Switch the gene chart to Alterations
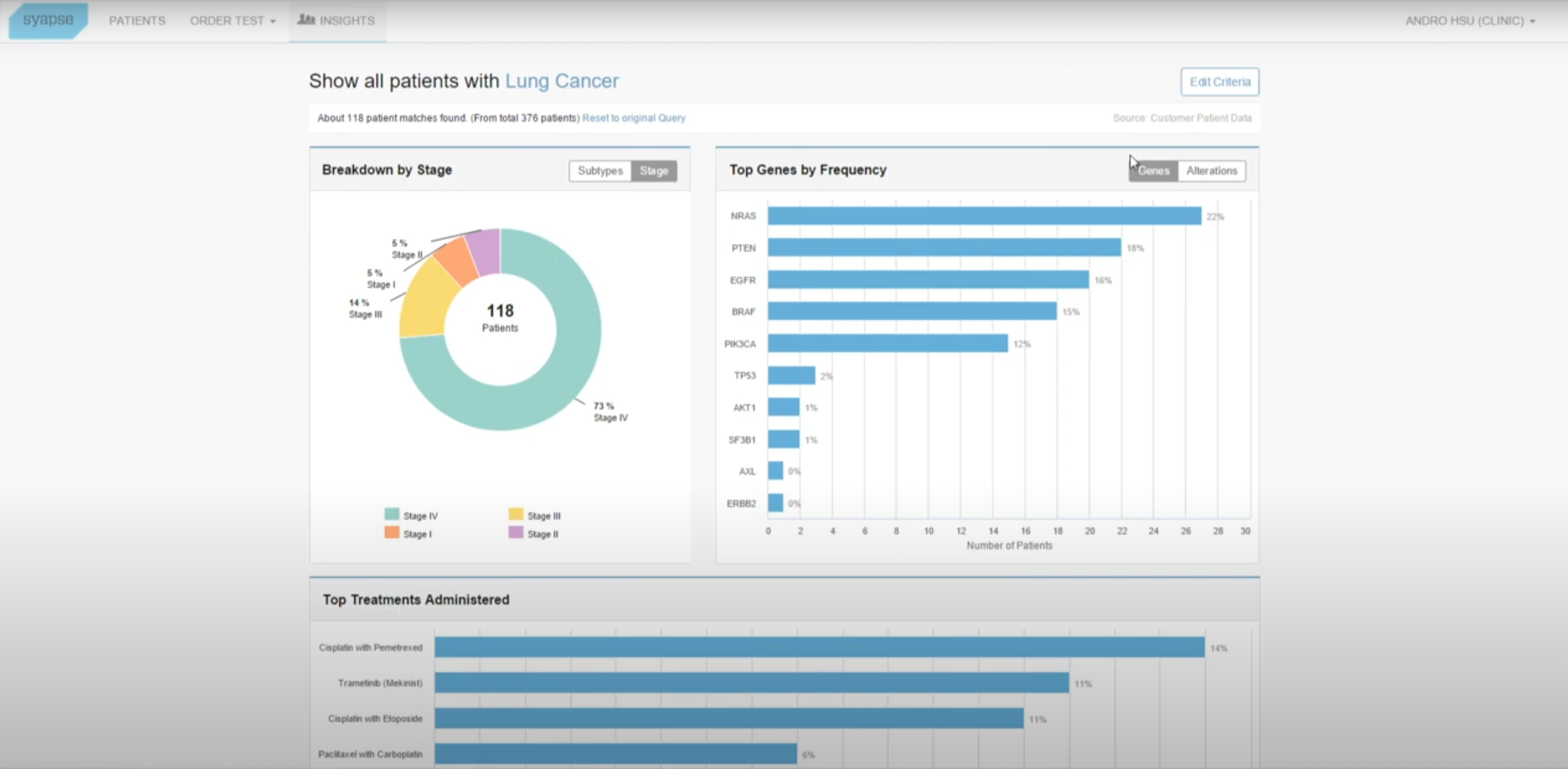 [1211, 171]
